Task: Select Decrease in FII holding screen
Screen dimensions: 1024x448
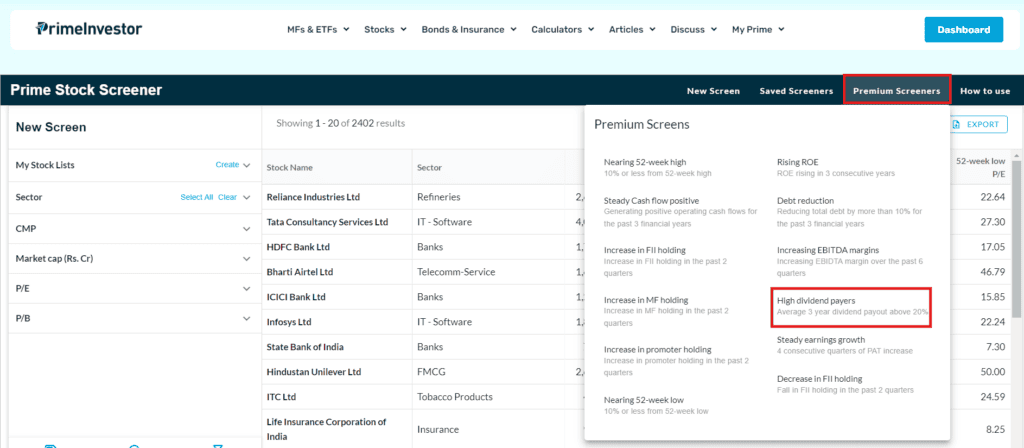Action: pos(845,384)
